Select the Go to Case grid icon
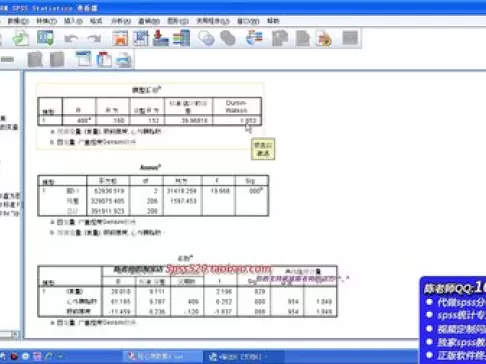 click(x=140, y=38)
